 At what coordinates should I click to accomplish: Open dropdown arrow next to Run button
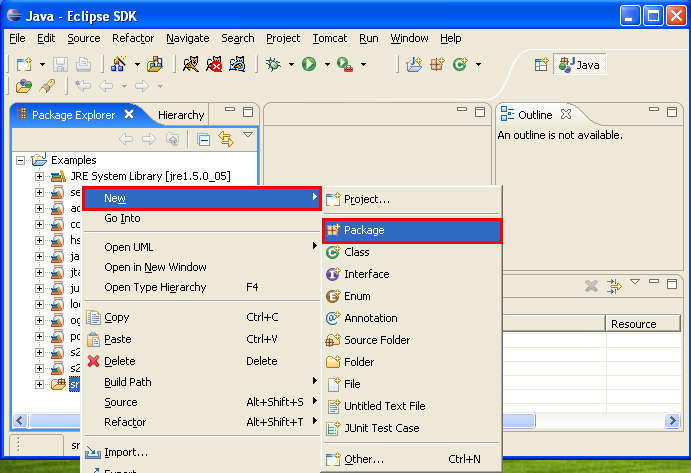tap(326, 65)
